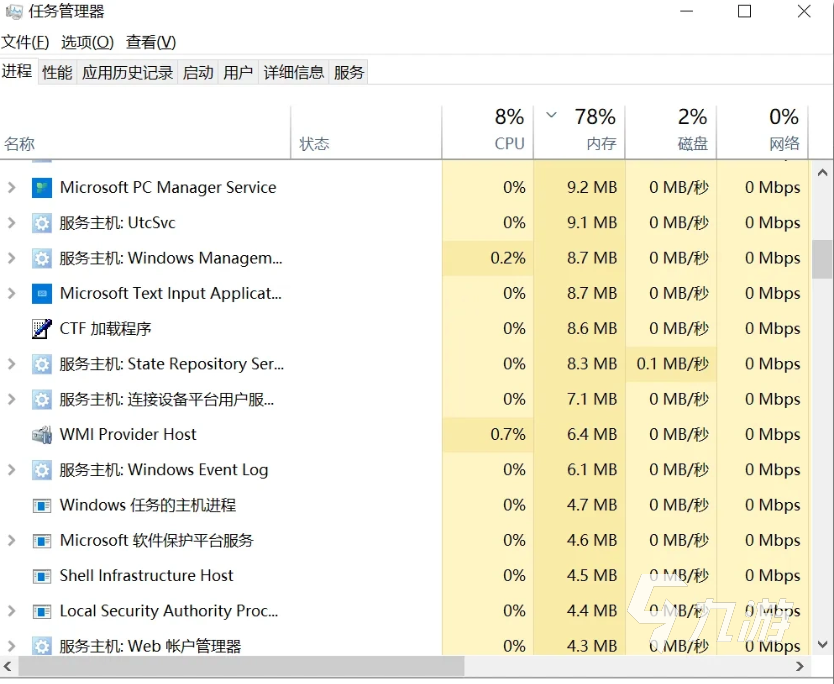Click the gear icon for Windows Event Log host
834x684 pixels.
(x=41, y=469)
